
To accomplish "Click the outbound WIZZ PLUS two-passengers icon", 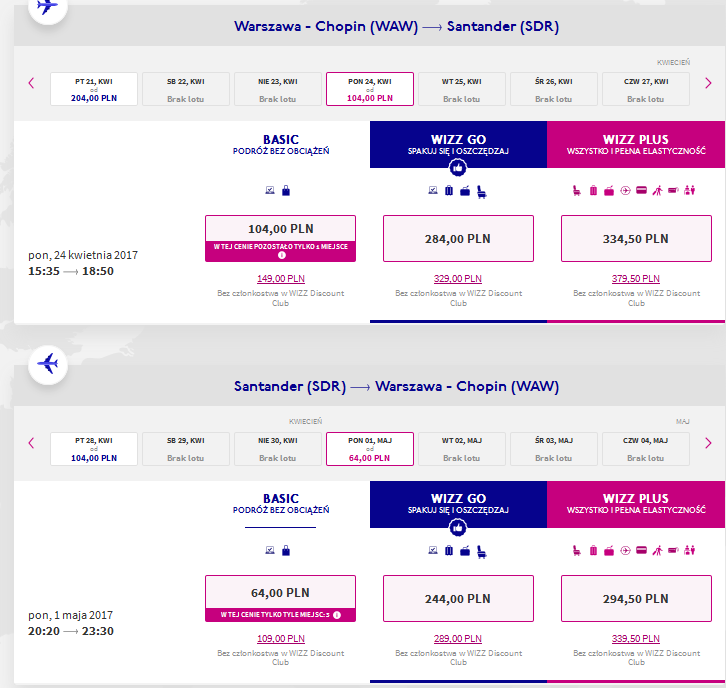I will pos(689,190).
